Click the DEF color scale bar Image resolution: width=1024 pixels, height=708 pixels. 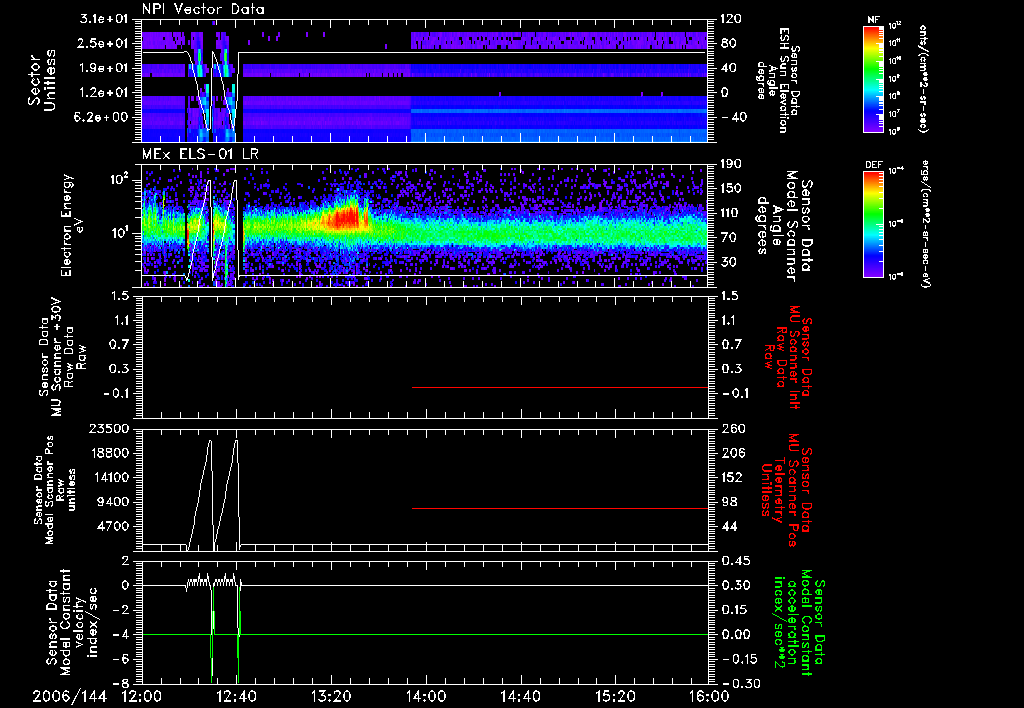(873, 223)
